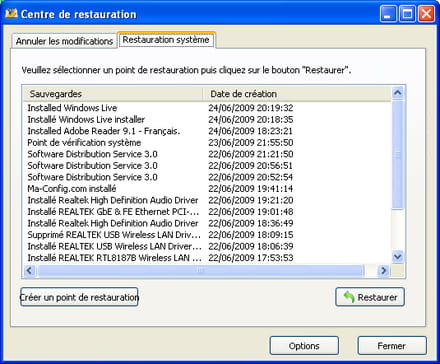The height and width of the screenshot is (364, 440).
Task: Click date 22/06/2009 18:06:39
Action: click(251, 246)
